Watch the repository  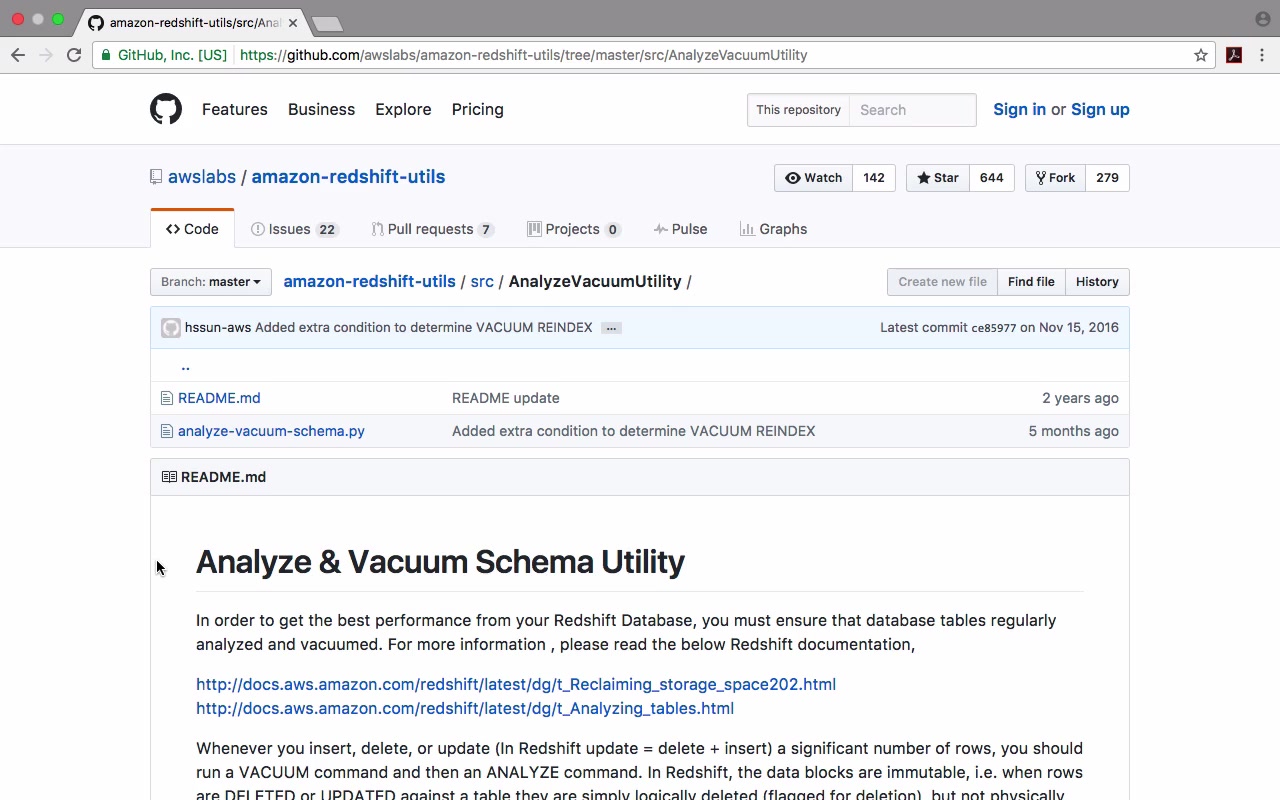pyautogui.click(x=813, y=178)
